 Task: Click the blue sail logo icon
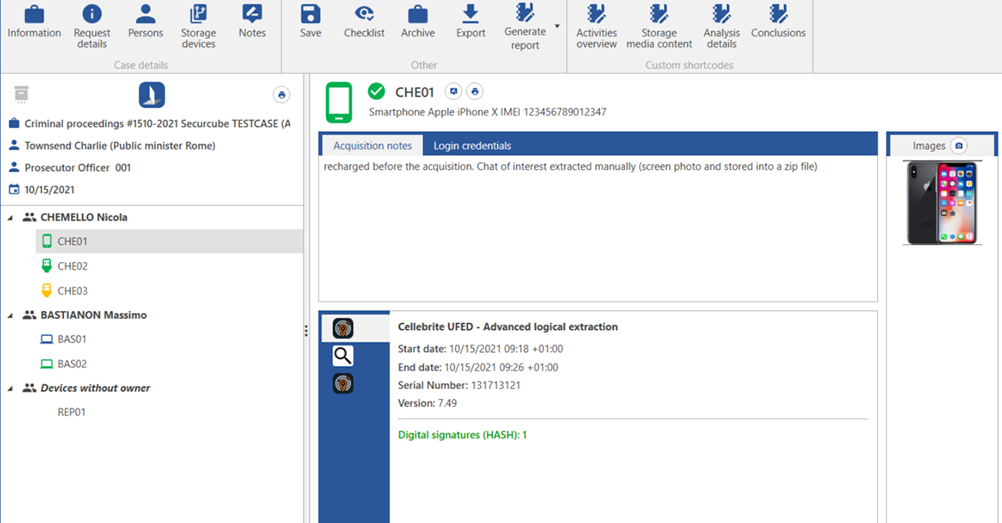coord(151,95)
